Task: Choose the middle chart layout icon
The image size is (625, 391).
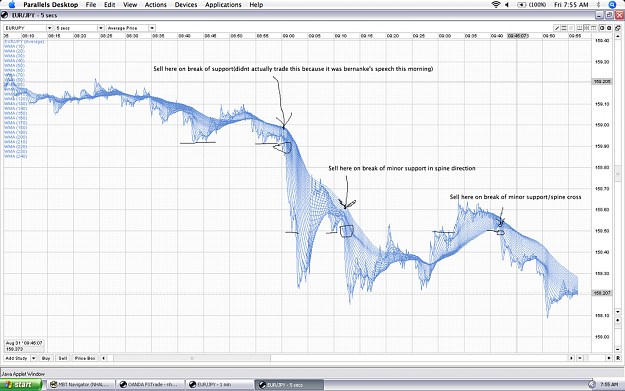Action: 587,28
